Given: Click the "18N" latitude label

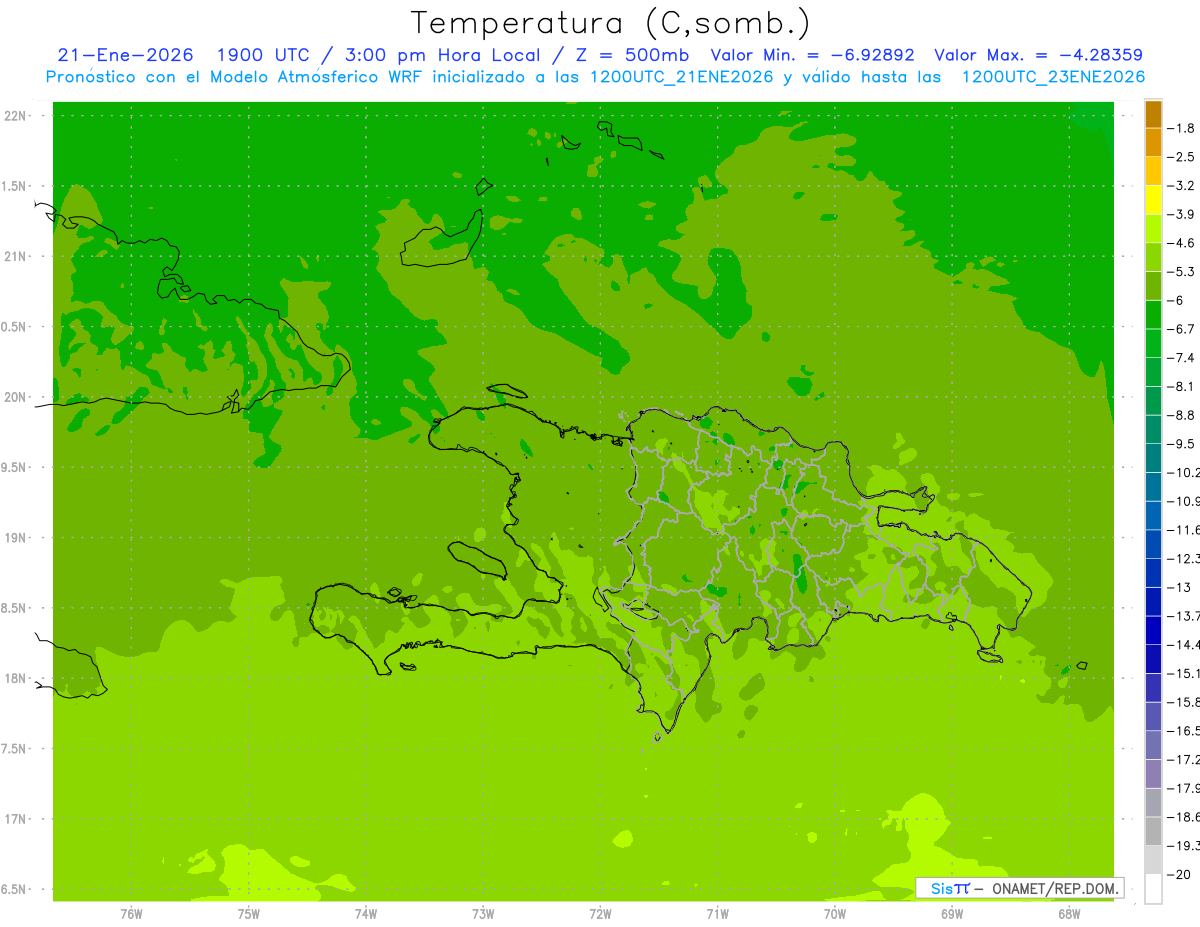Looking at the screenshot, I should [17, 678].
